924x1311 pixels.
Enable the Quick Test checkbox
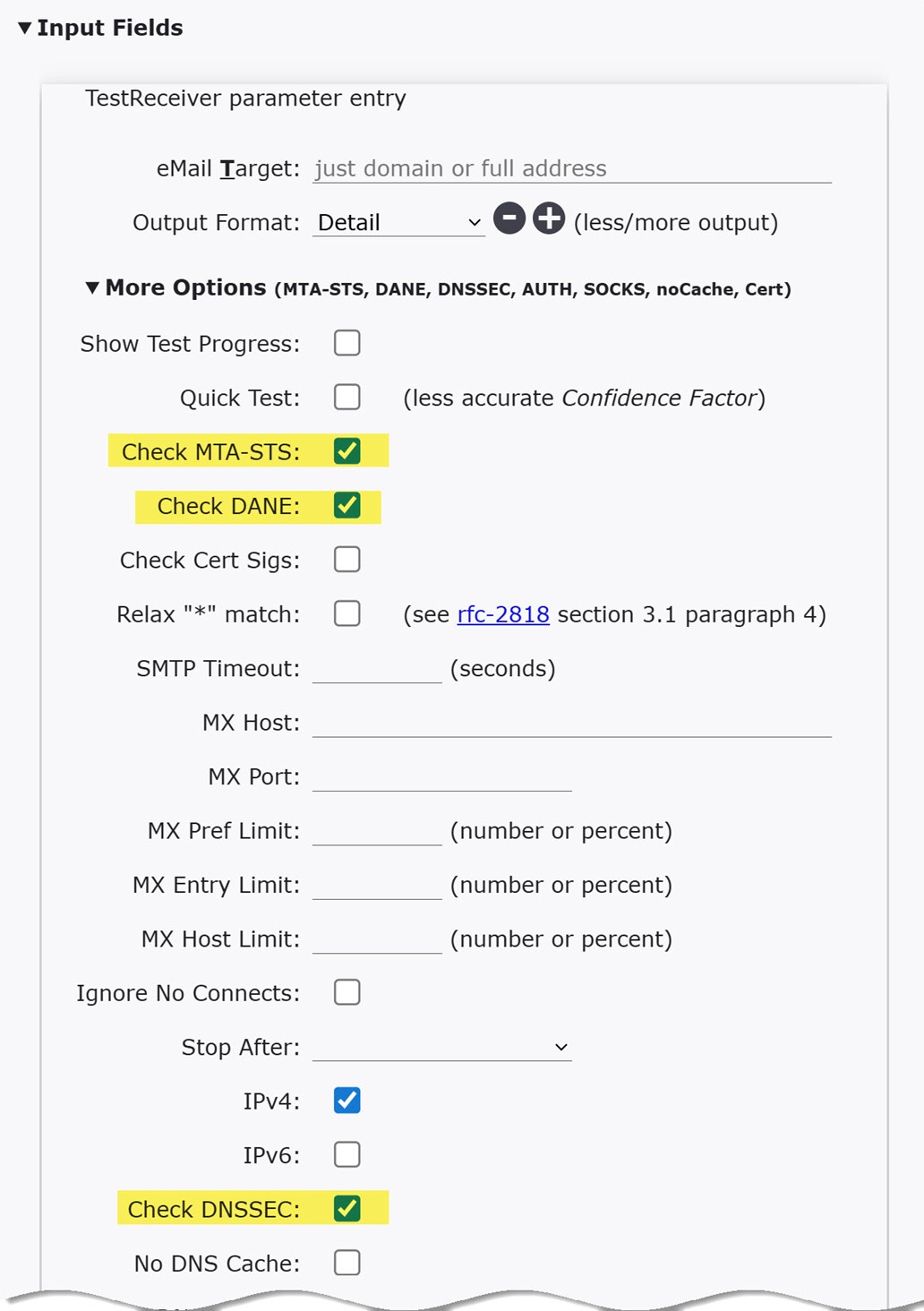point(347,397)
